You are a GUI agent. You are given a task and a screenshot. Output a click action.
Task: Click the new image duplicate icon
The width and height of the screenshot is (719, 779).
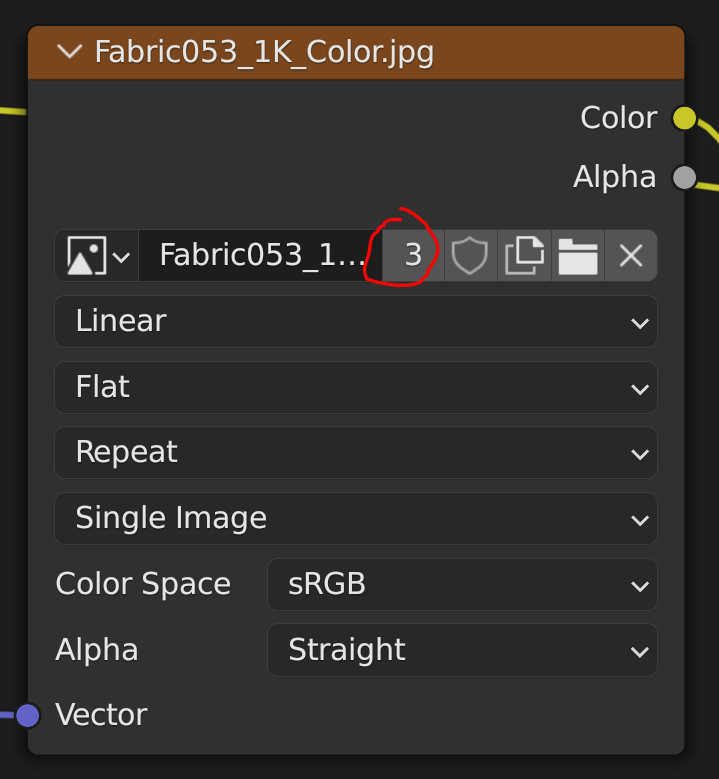pyautogui.click(x=524, y=256)
